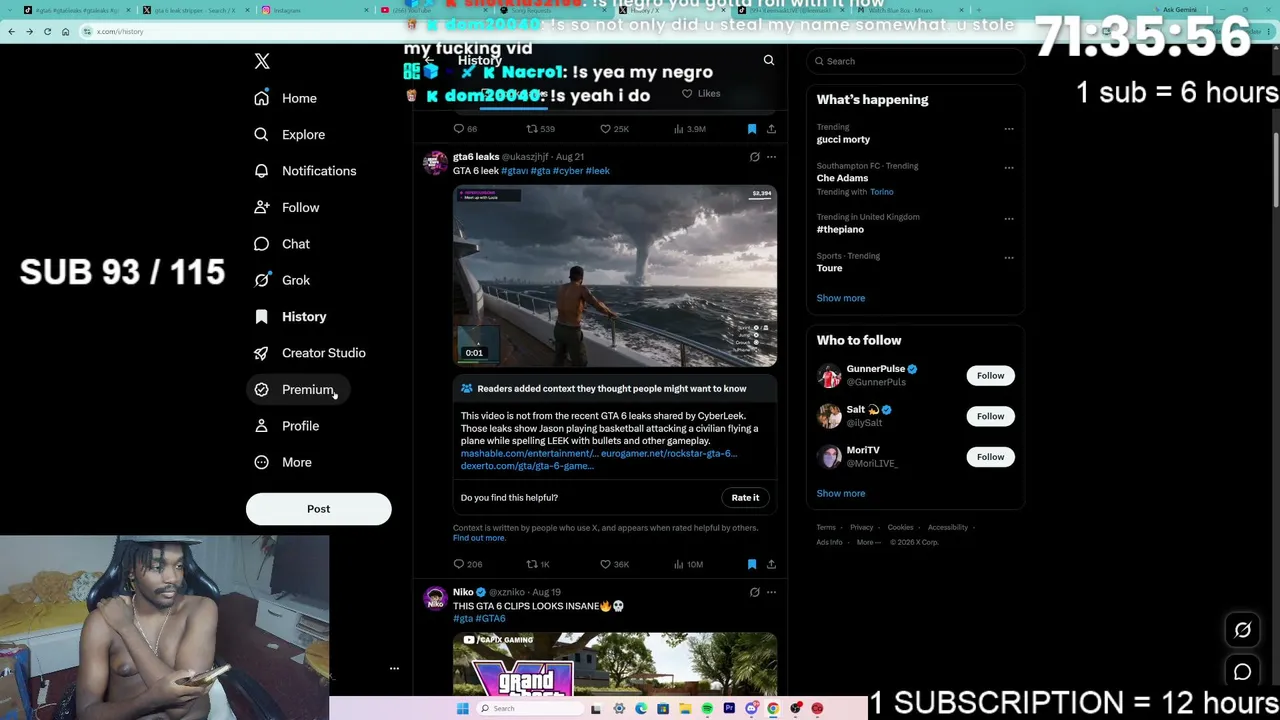Screen dimensions: 1280x720
Task: Click the Grok explain icon on Niko's post
Action: tap(754, 592)
